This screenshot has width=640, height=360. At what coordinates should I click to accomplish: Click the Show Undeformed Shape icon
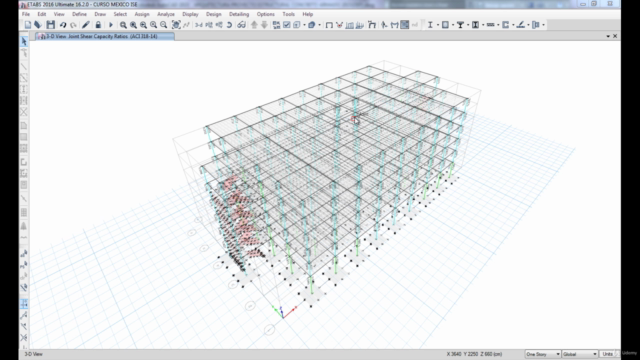(329, 25)
